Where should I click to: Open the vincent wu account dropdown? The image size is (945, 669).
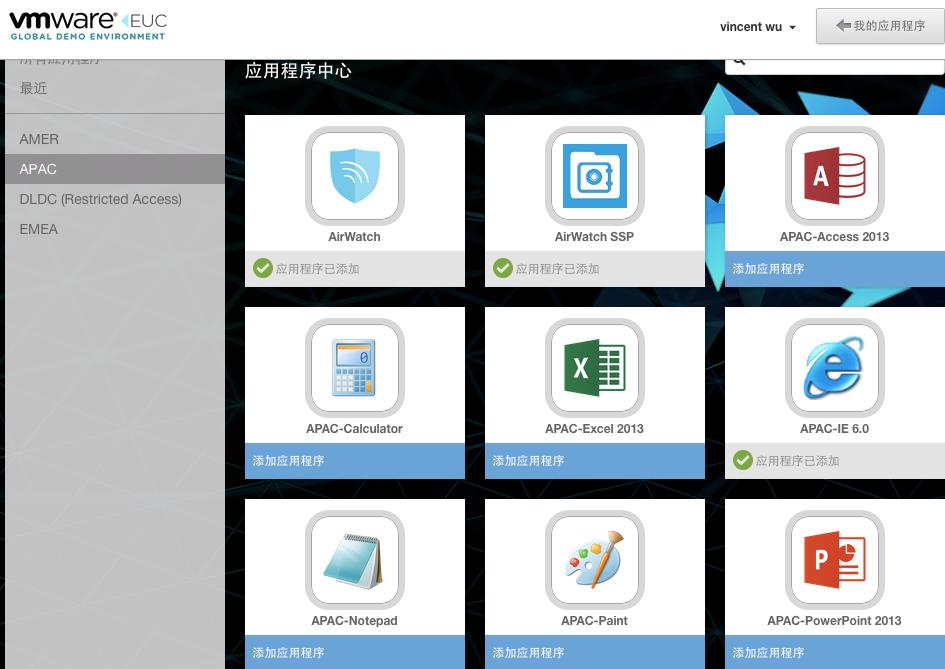[x=757, y=27]
